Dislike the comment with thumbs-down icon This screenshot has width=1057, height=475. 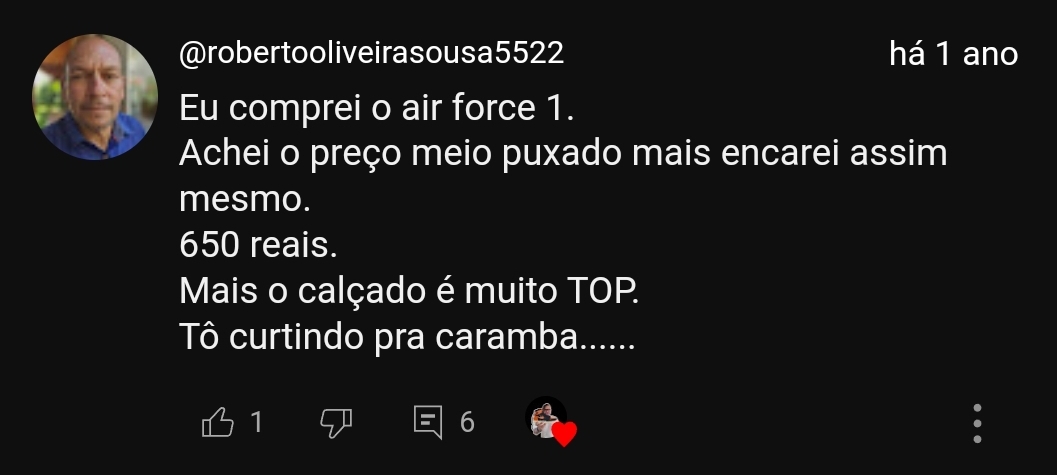pyautogui.click(x=336, y=423)
